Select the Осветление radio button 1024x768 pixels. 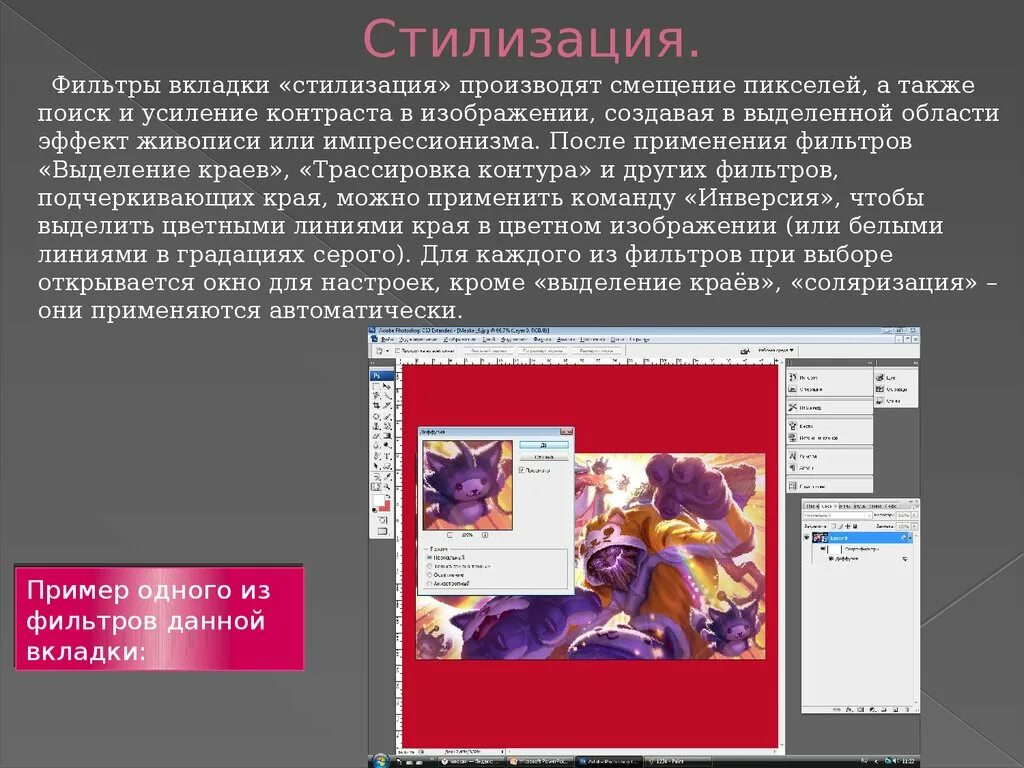pos(429,575)
